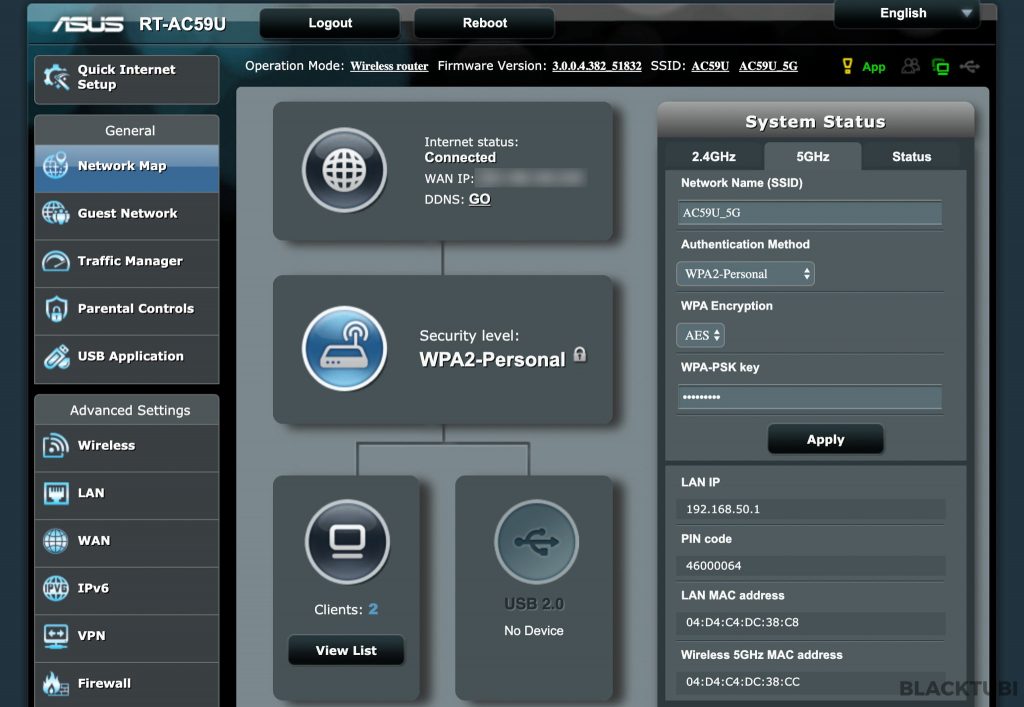
Task: Click the Network Map globe pin icon
Action: [x=56, y=165]
